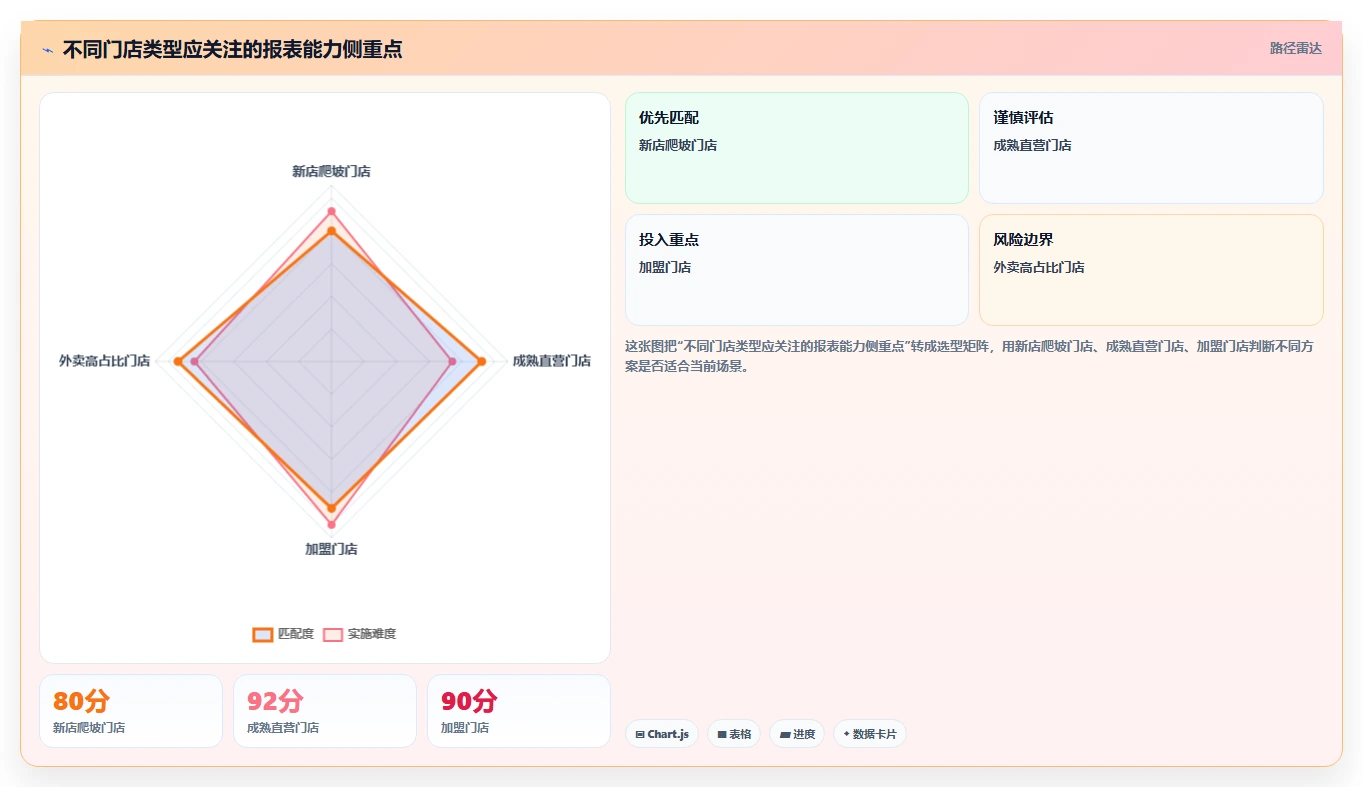Click the 进度 tag chip
The width and height of the screenshot is (1363, 787).
(x=797, y=734)
